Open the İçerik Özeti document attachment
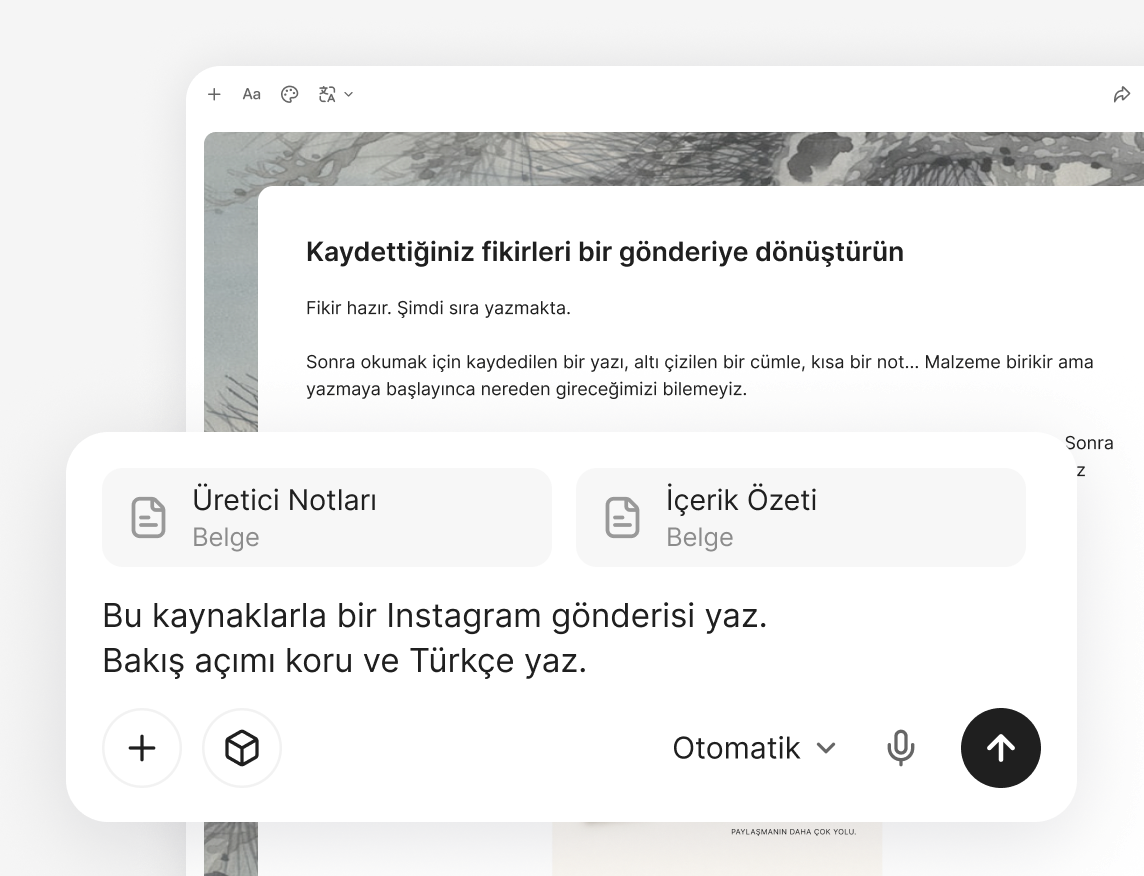The height and width of the screenshot is (876, 1144). pyautogui.click(x=801, y=517)
